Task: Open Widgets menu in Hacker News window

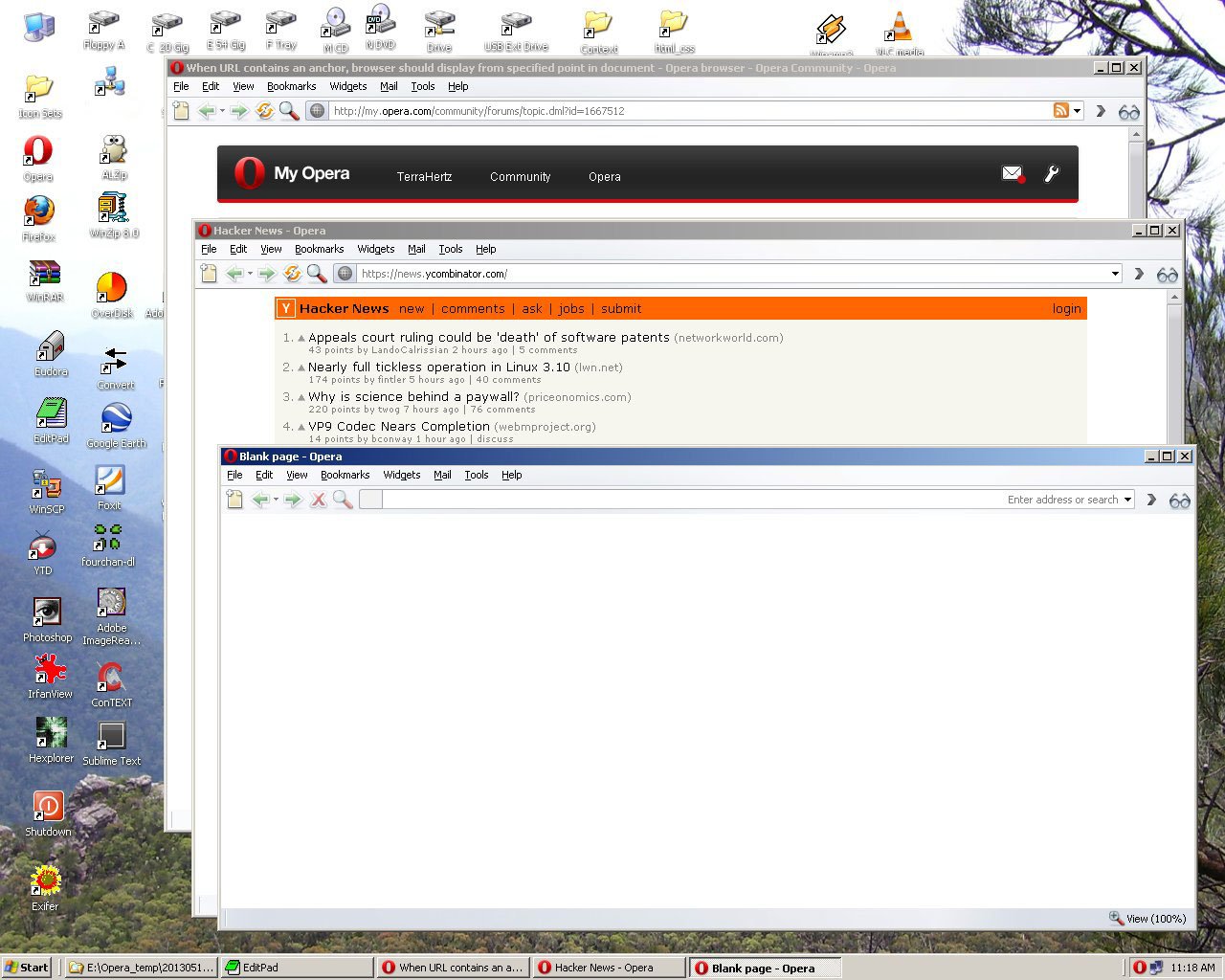Action: point(376,249)
